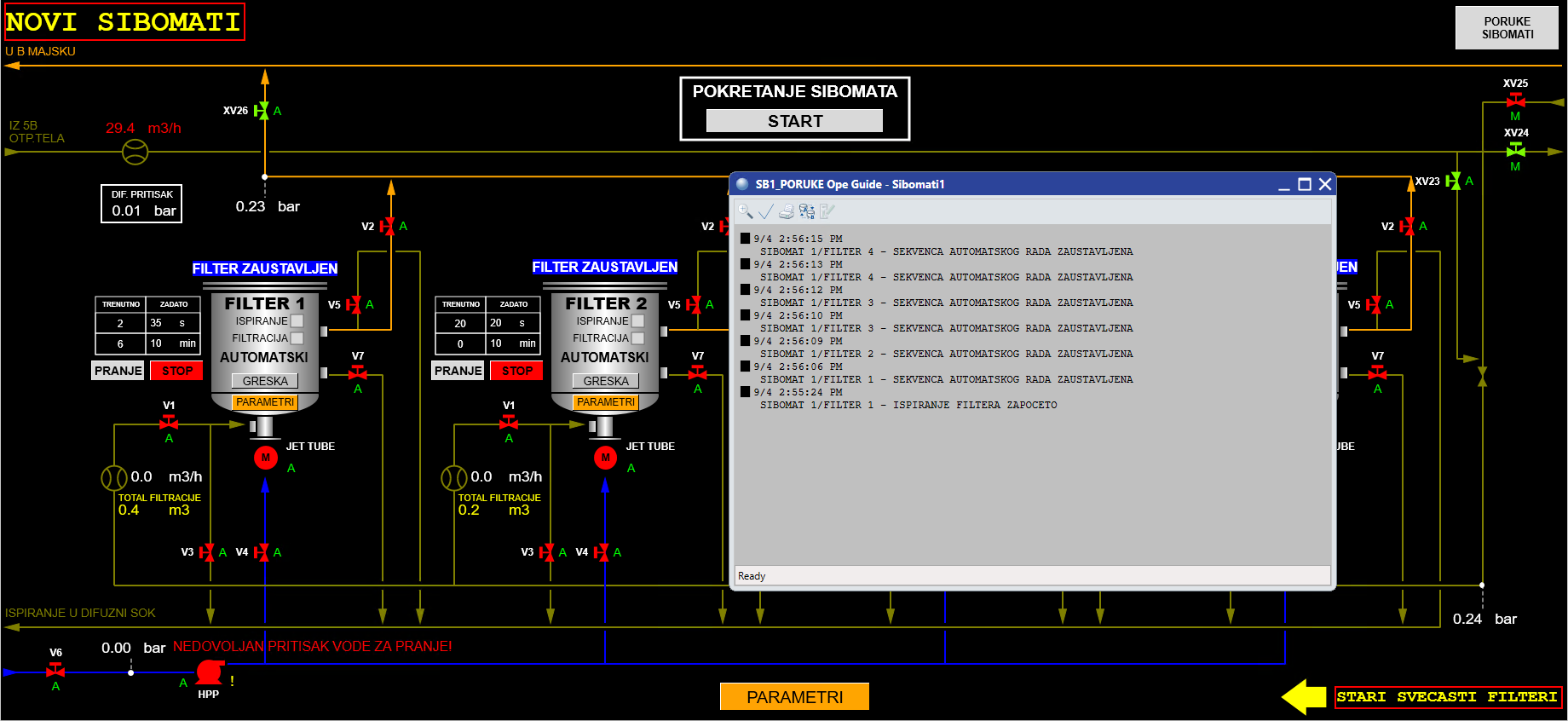
Task: Click ISPIRANJE FILTERA ZAPOCETO message line
Action: tap(908, 405)
